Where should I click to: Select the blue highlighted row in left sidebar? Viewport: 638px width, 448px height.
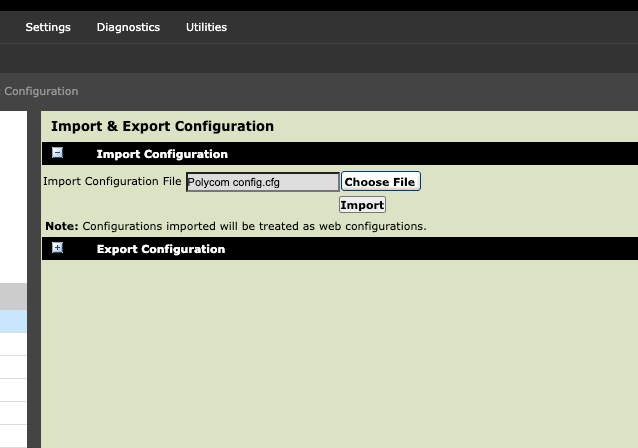[x=13, y=321]
